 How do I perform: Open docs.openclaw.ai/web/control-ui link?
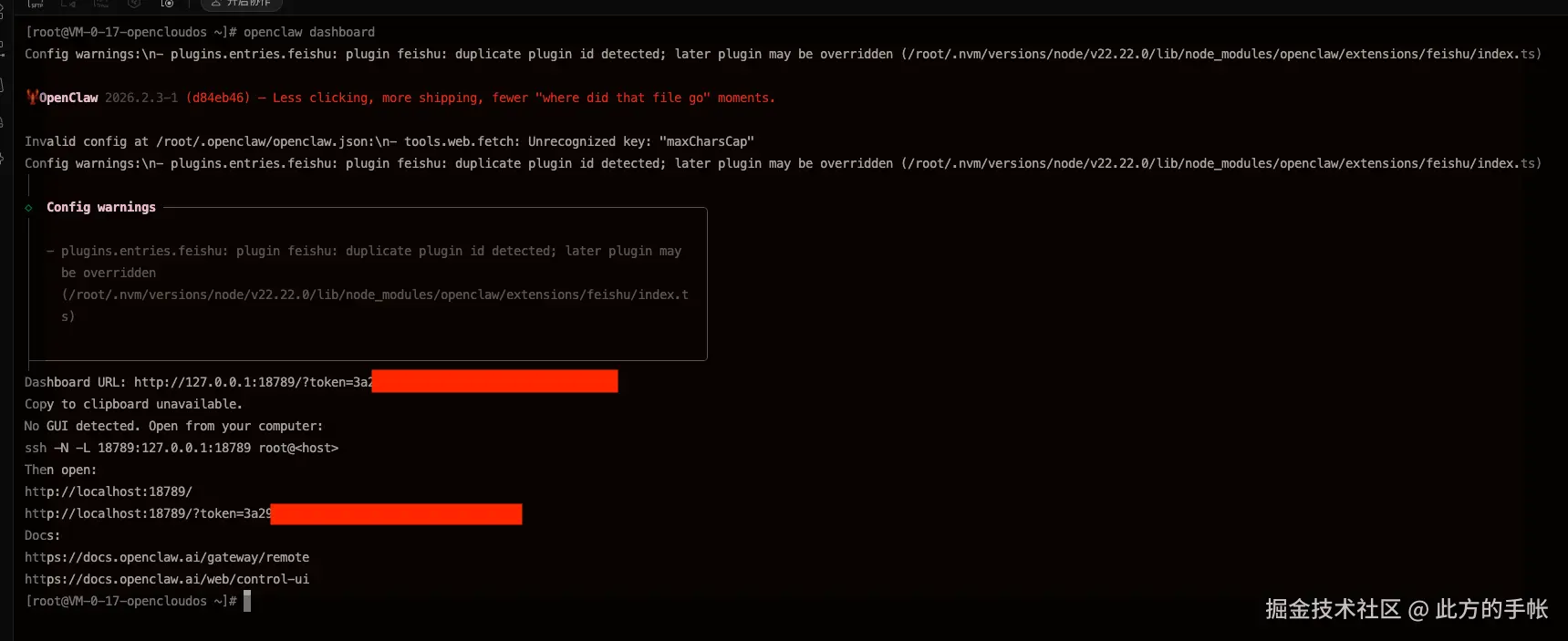tap(167, 579)
